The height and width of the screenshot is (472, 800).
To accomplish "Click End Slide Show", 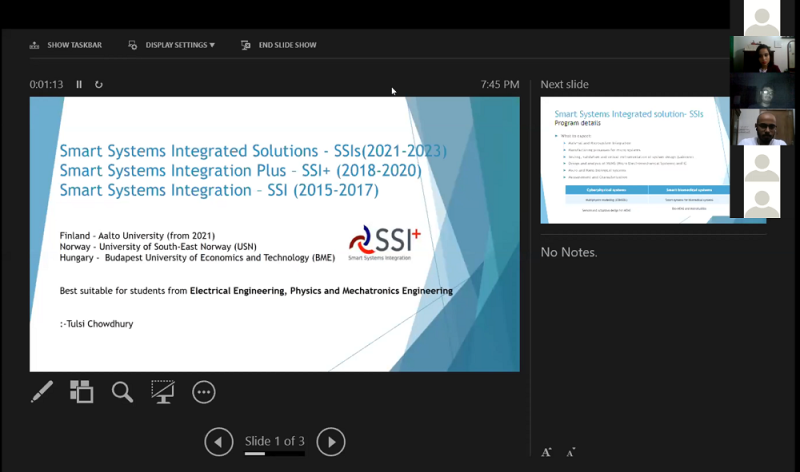I will point(279,45).
